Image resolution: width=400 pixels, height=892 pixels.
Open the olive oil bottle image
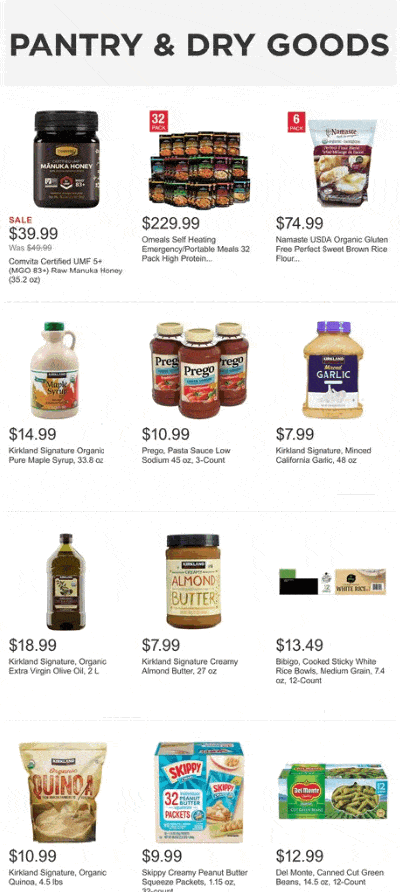coord(66,581)
